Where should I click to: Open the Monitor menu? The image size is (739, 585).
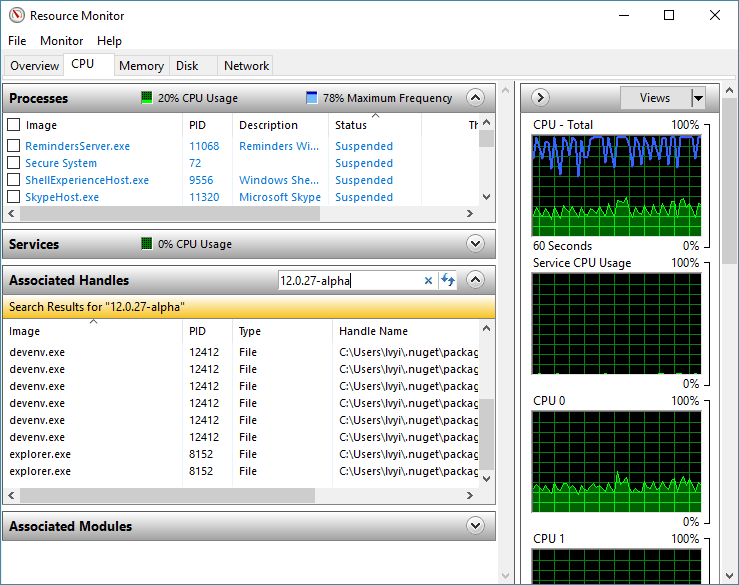pyautogui.click(x=61, y=41)
